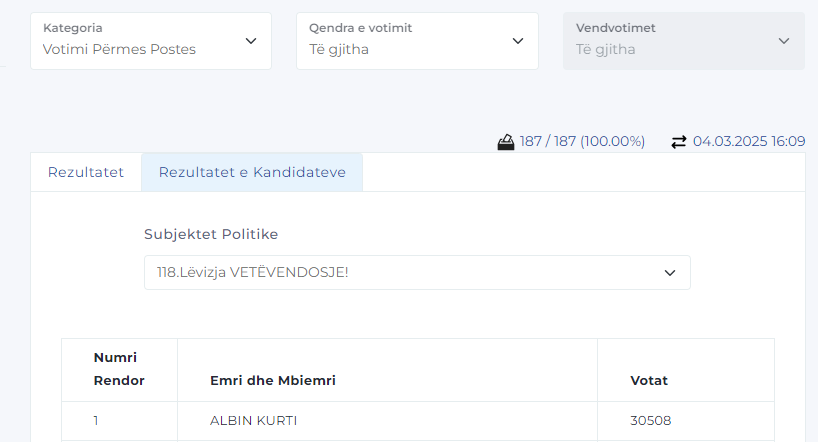The image size is (818, 442).
Task: Click the ballot box icon
Action: pyautogui.click(x=506, y=142)
